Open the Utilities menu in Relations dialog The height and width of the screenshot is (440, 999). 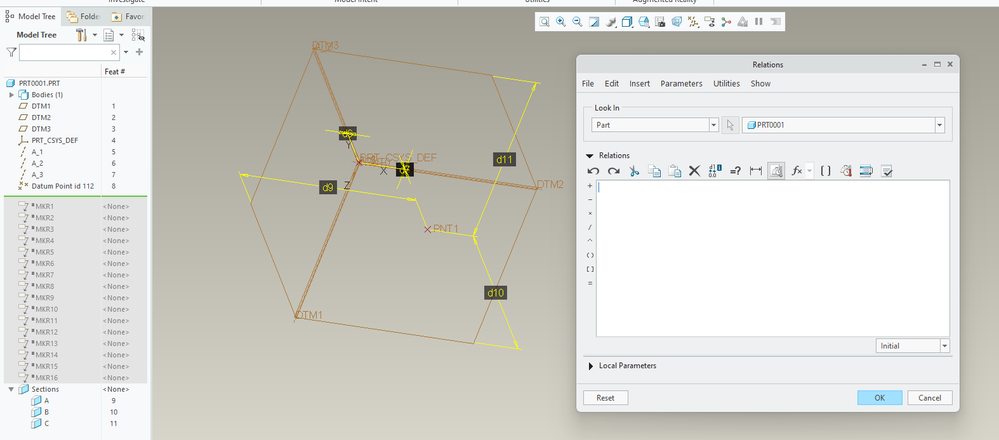(x=726, y=83)
